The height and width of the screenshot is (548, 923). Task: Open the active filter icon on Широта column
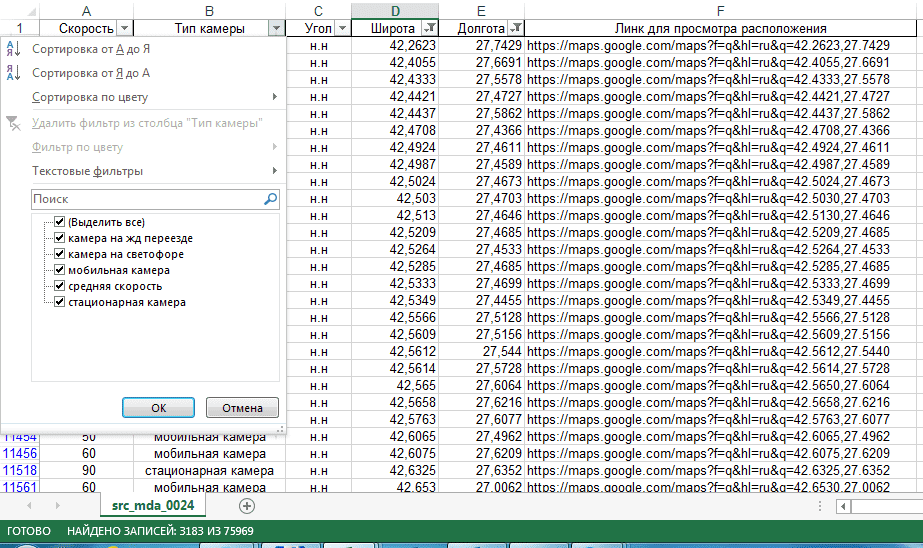430,29
